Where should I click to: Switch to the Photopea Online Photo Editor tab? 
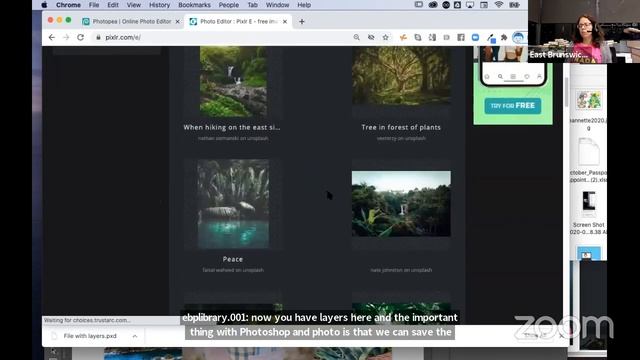131,21
